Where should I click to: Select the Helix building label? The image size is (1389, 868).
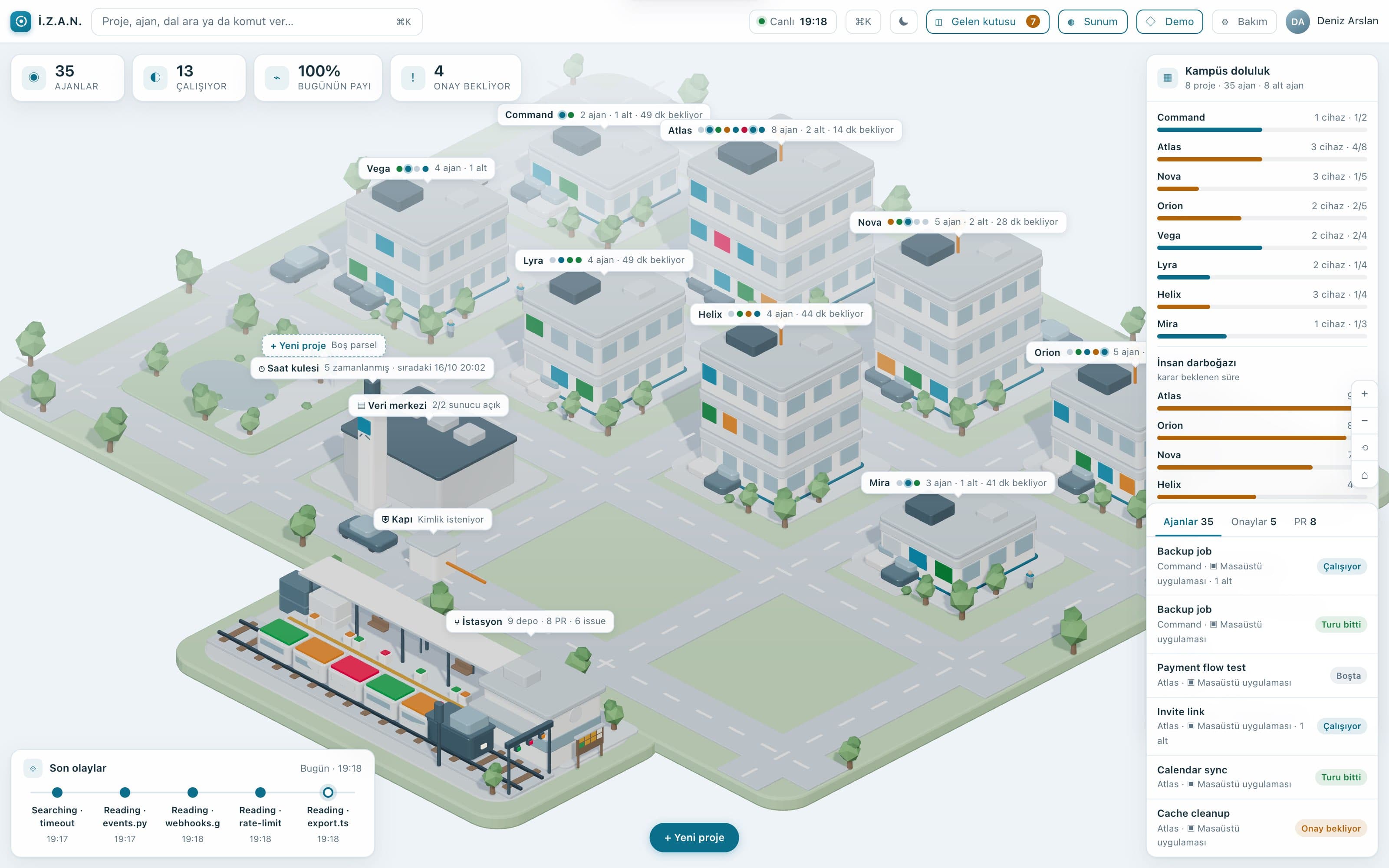tap(780, 314)
